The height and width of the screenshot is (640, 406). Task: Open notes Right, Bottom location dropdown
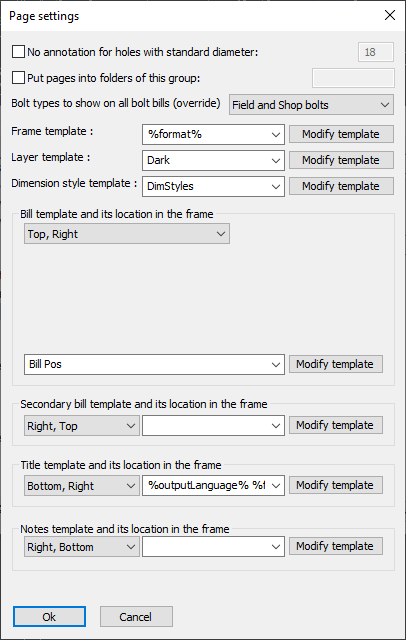click(x=82, y=547)
